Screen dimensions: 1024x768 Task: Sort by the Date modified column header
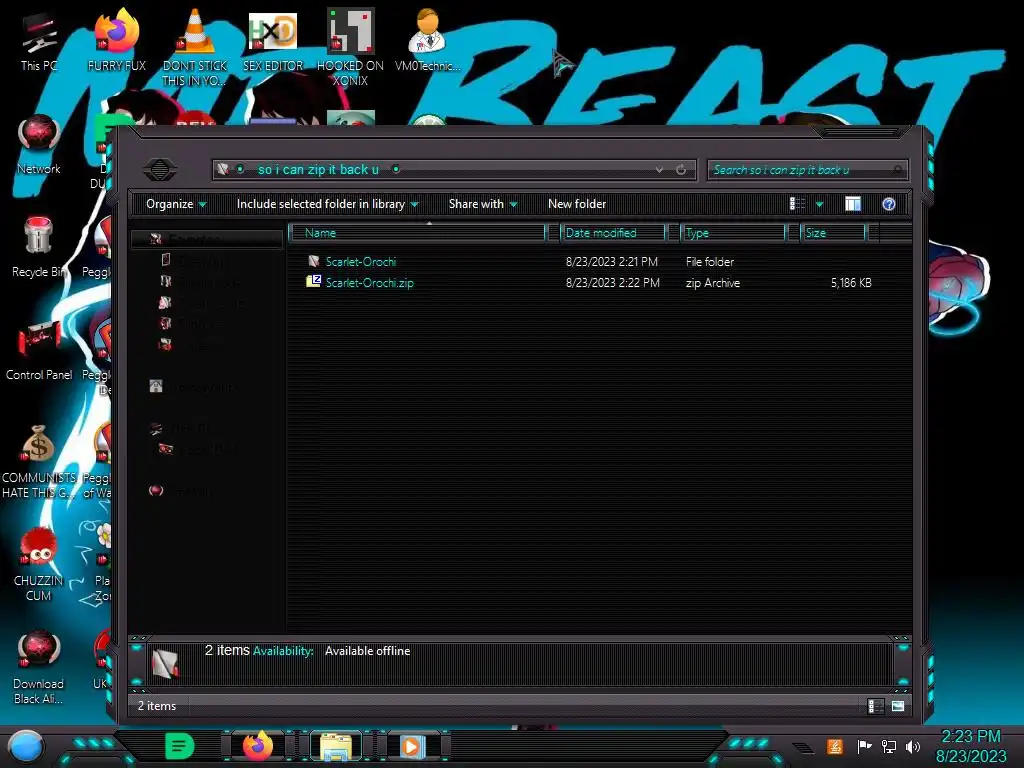tap(613, 232)
